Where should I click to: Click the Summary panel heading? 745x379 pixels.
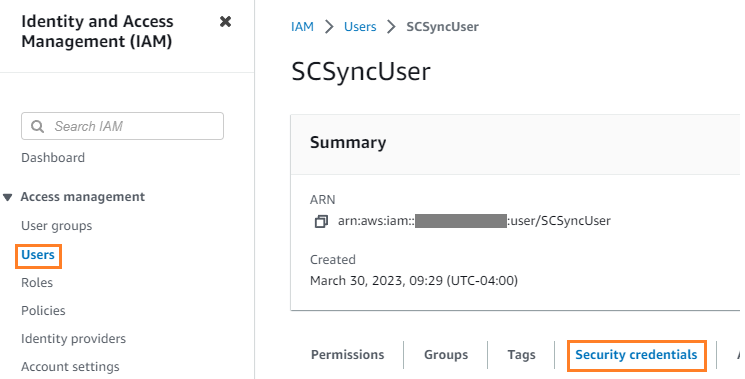[x=348, y=142]
